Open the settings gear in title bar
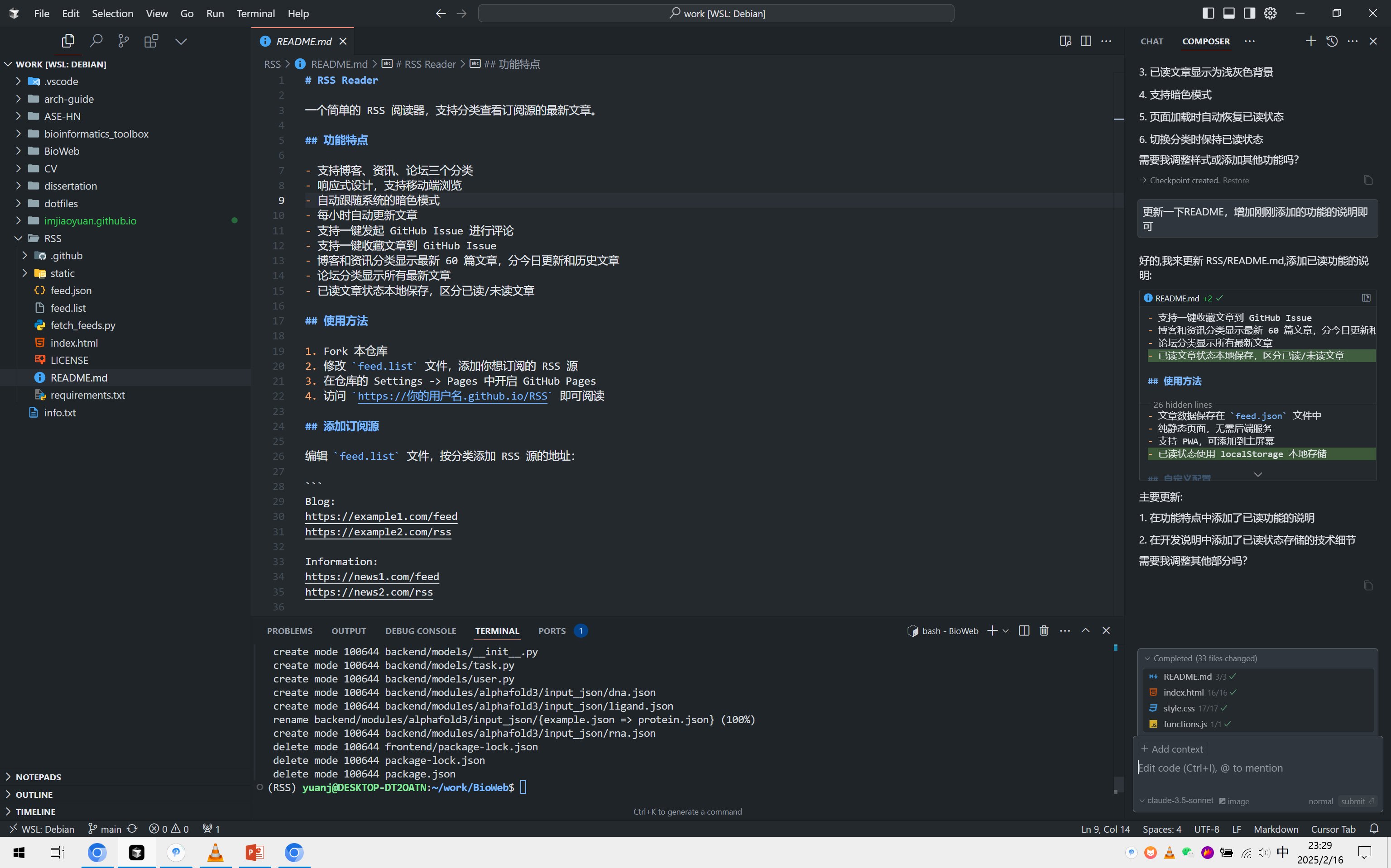Image resolution: width=1391 pixels, height=868 pixels. (1271, 13)
